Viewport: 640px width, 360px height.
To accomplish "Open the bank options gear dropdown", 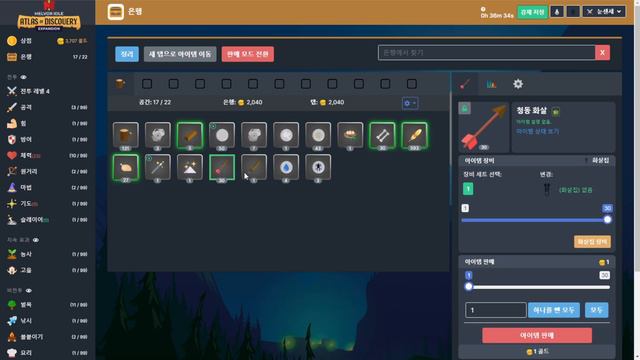I will coord(409,103).
